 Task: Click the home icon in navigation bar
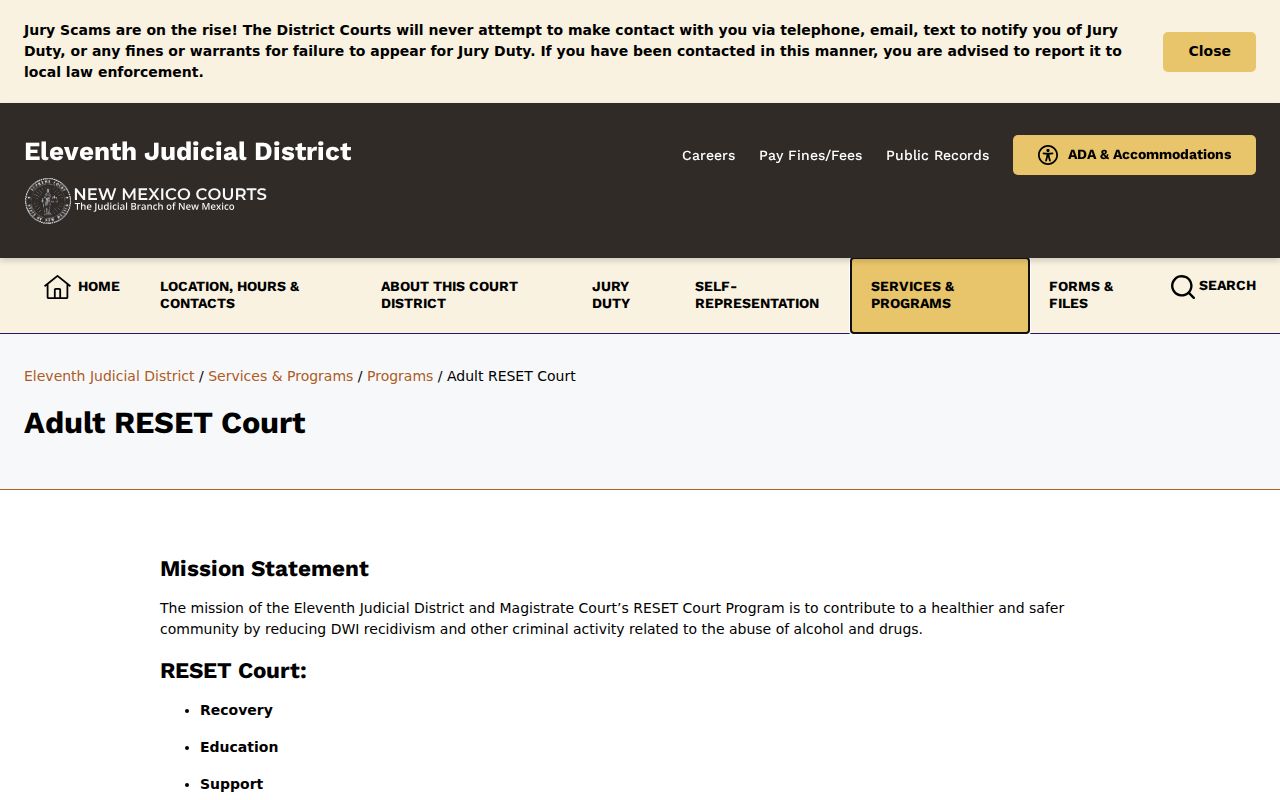click(58, 287)
